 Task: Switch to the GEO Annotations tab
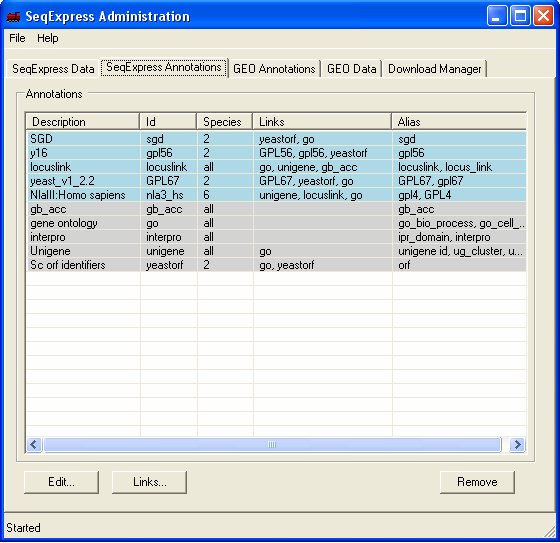click(x=274, y=69)
